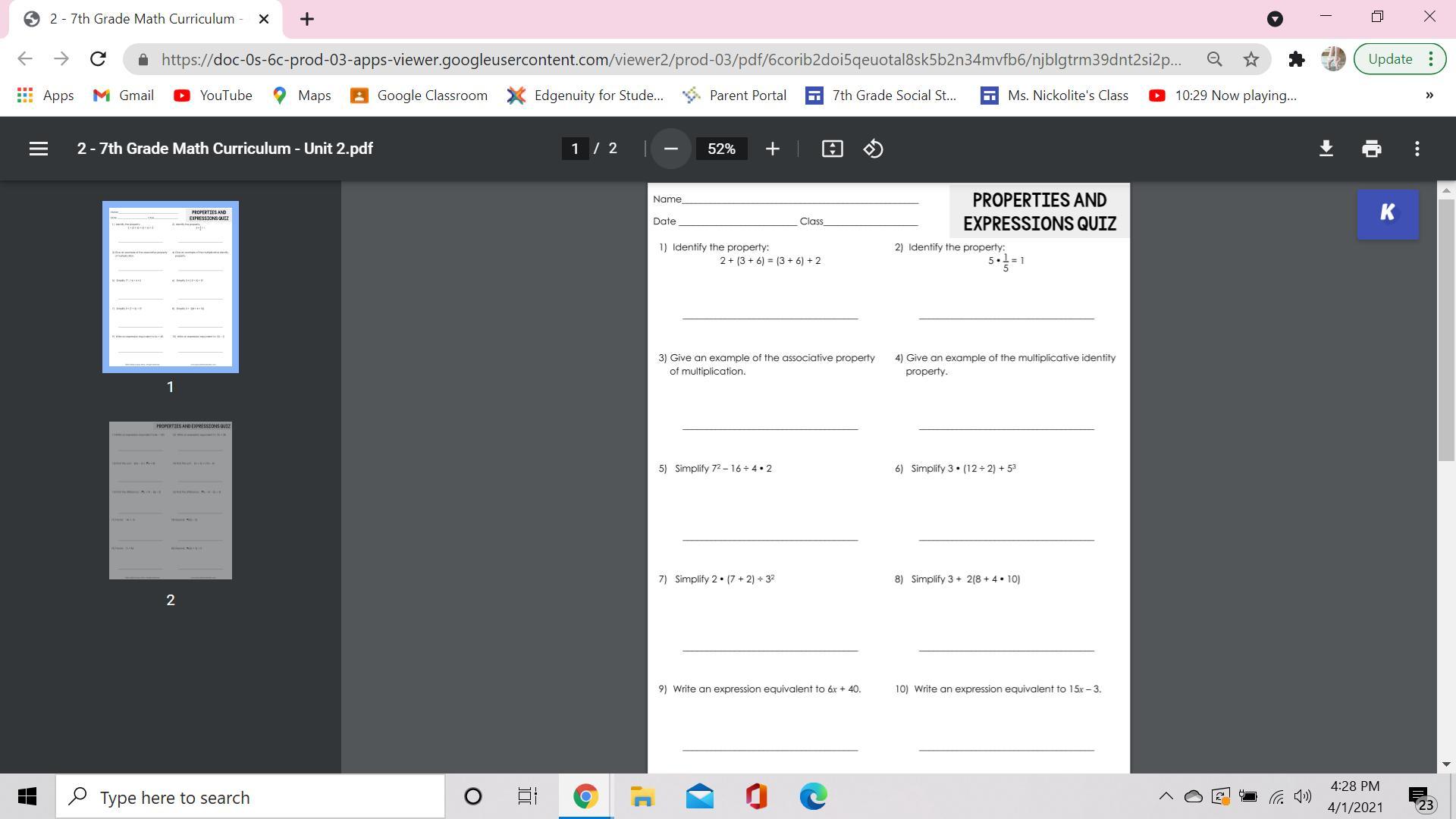Toggle the PDF sidebar with the hamburger menu
This screenshot has height=819, width=1456.
tap(39, 149)
